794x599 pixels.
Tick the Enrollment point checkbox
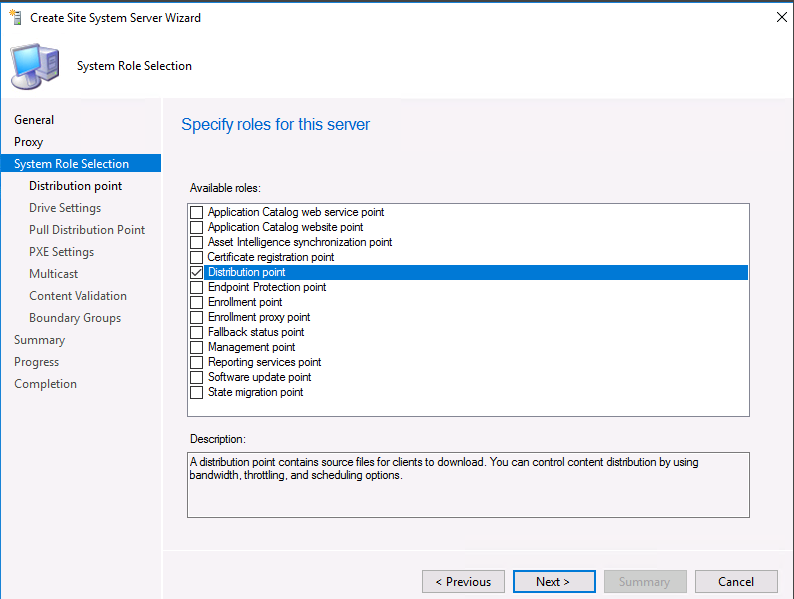196,302
